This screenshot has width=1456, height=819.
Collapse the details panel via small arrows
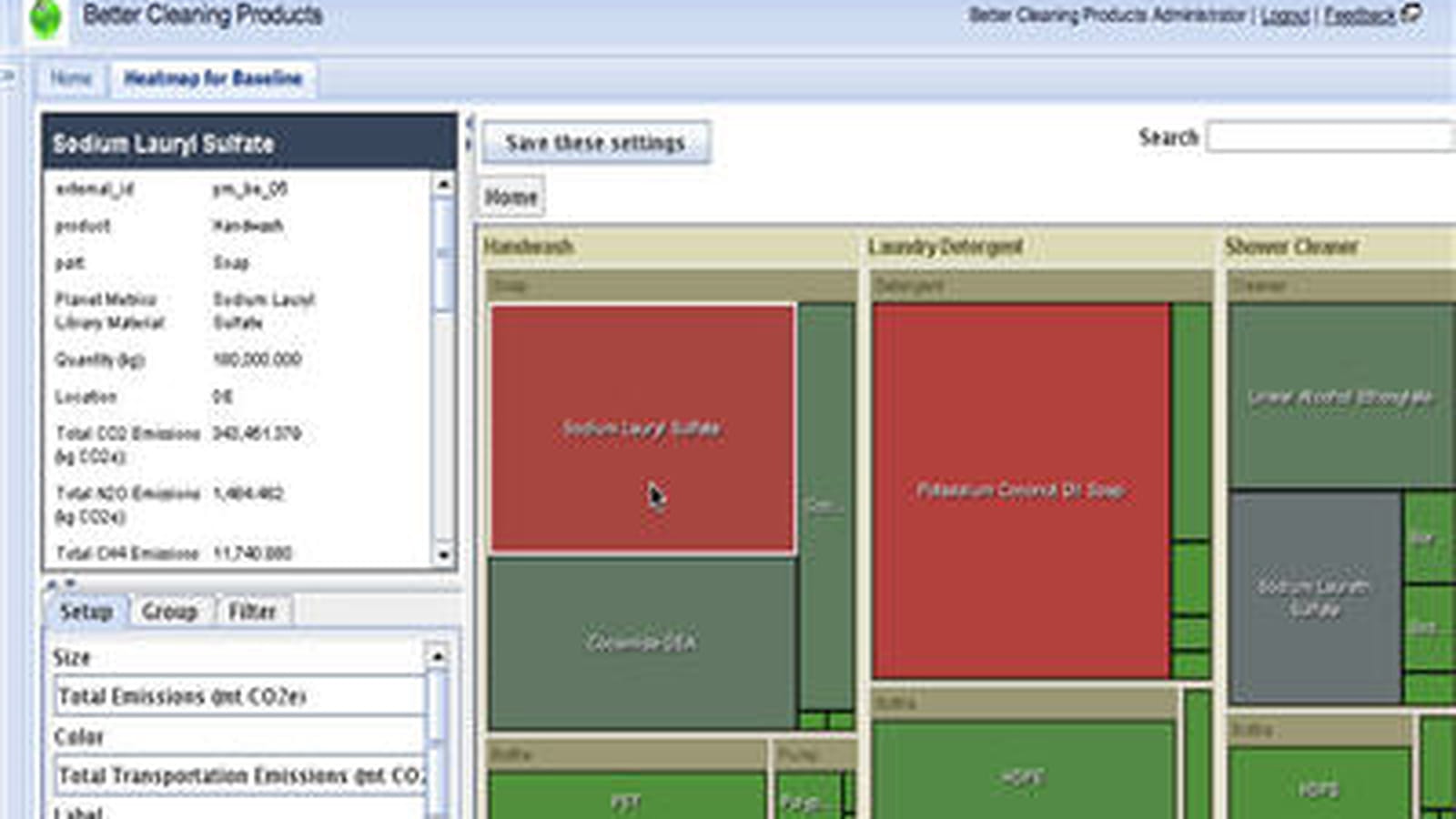click(x=61, y=582)
